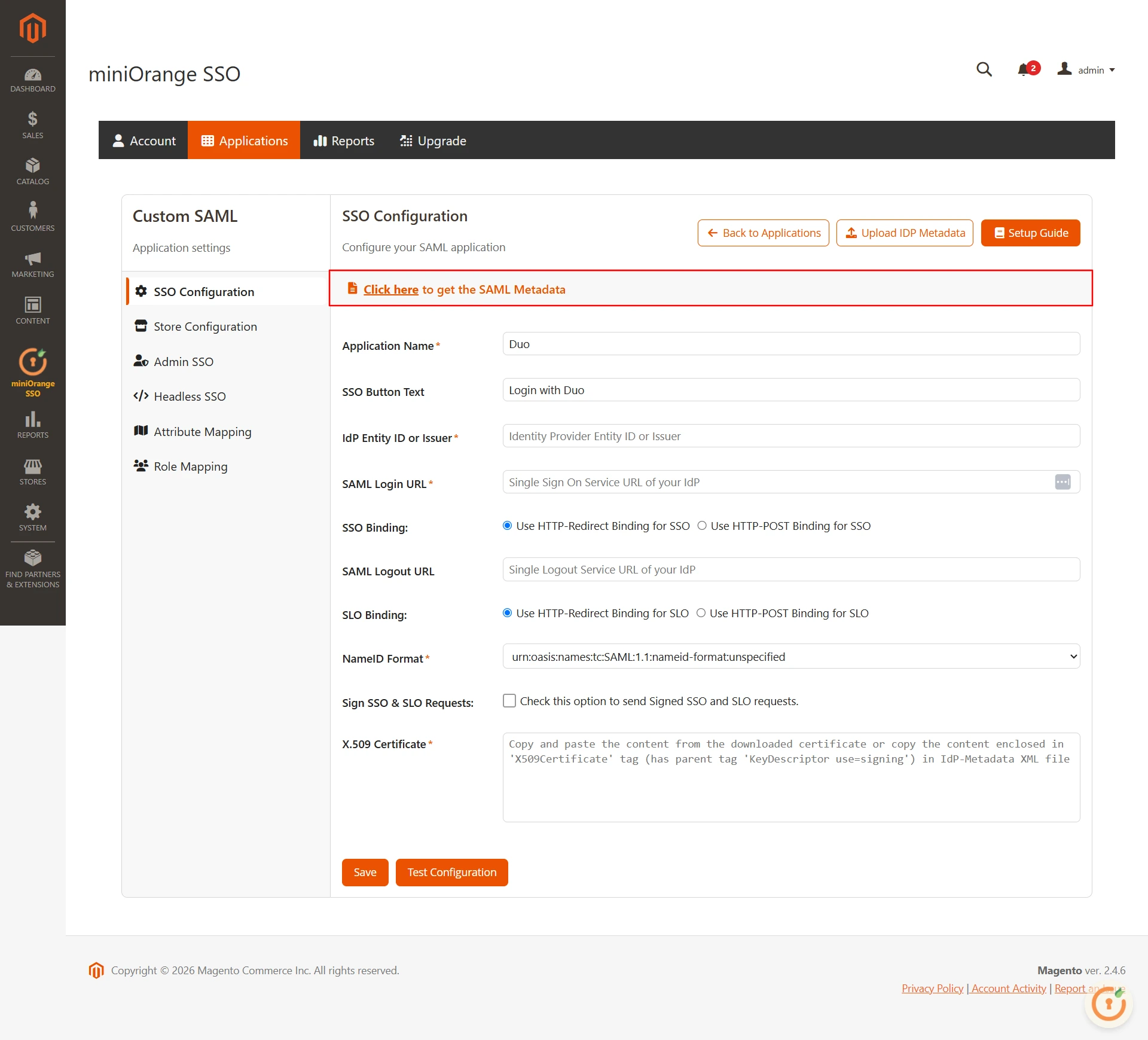
Task: Click the document icon beside Click here
Action: [x=353, y=288]
